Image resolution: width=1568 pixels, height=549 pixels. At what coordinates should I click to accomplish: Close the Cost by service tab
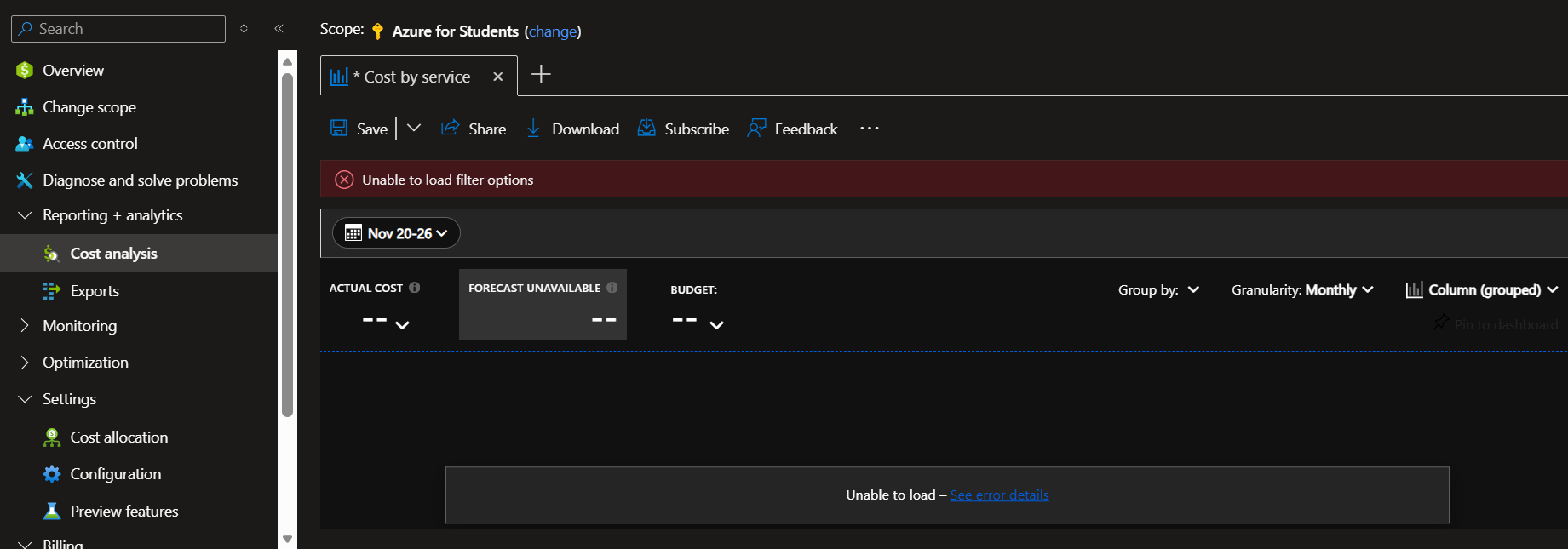pyautogui.click(x=498, y=77)
